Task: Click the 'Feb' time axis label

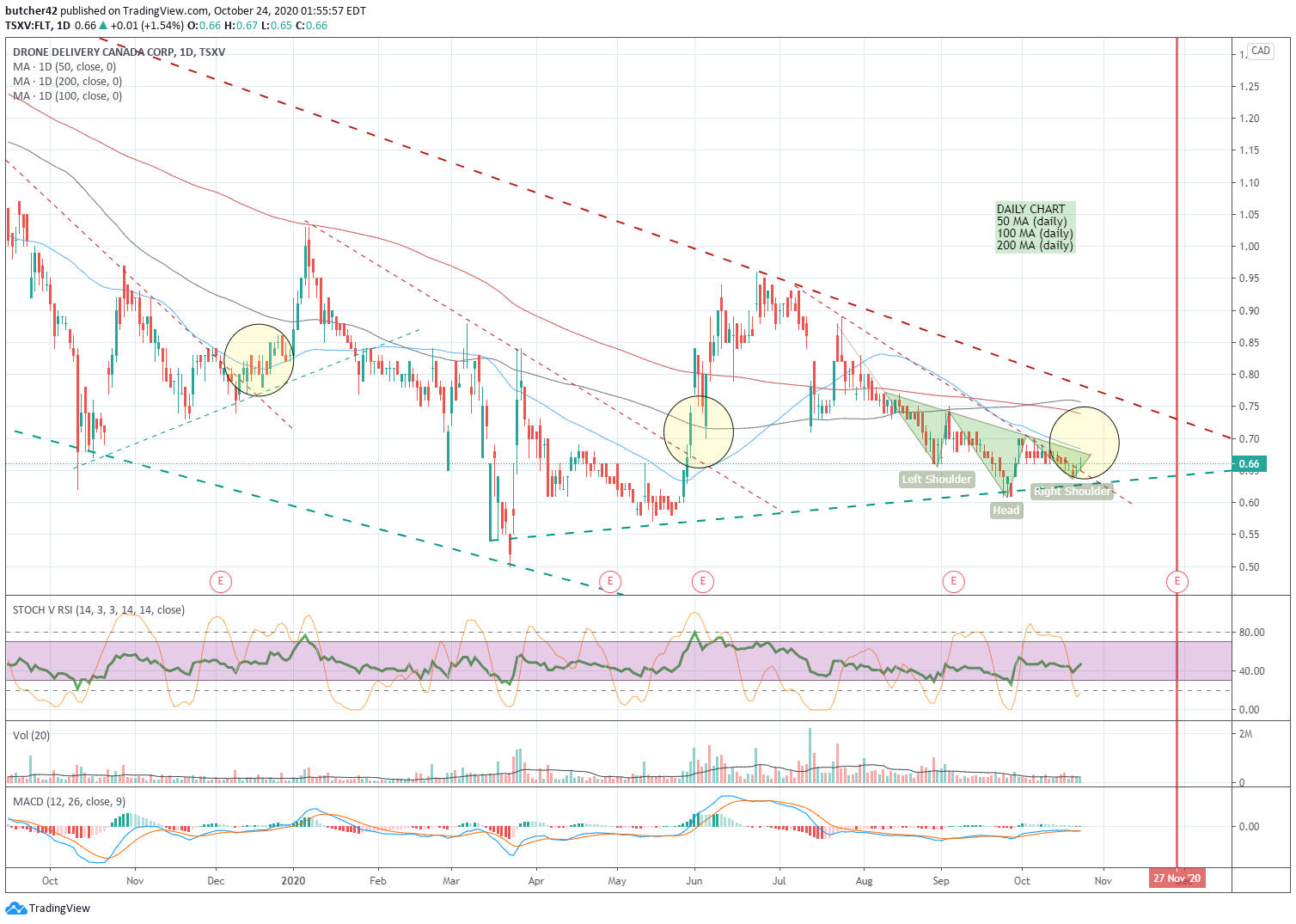Action: pyautogui.click(x=378, y=881)
